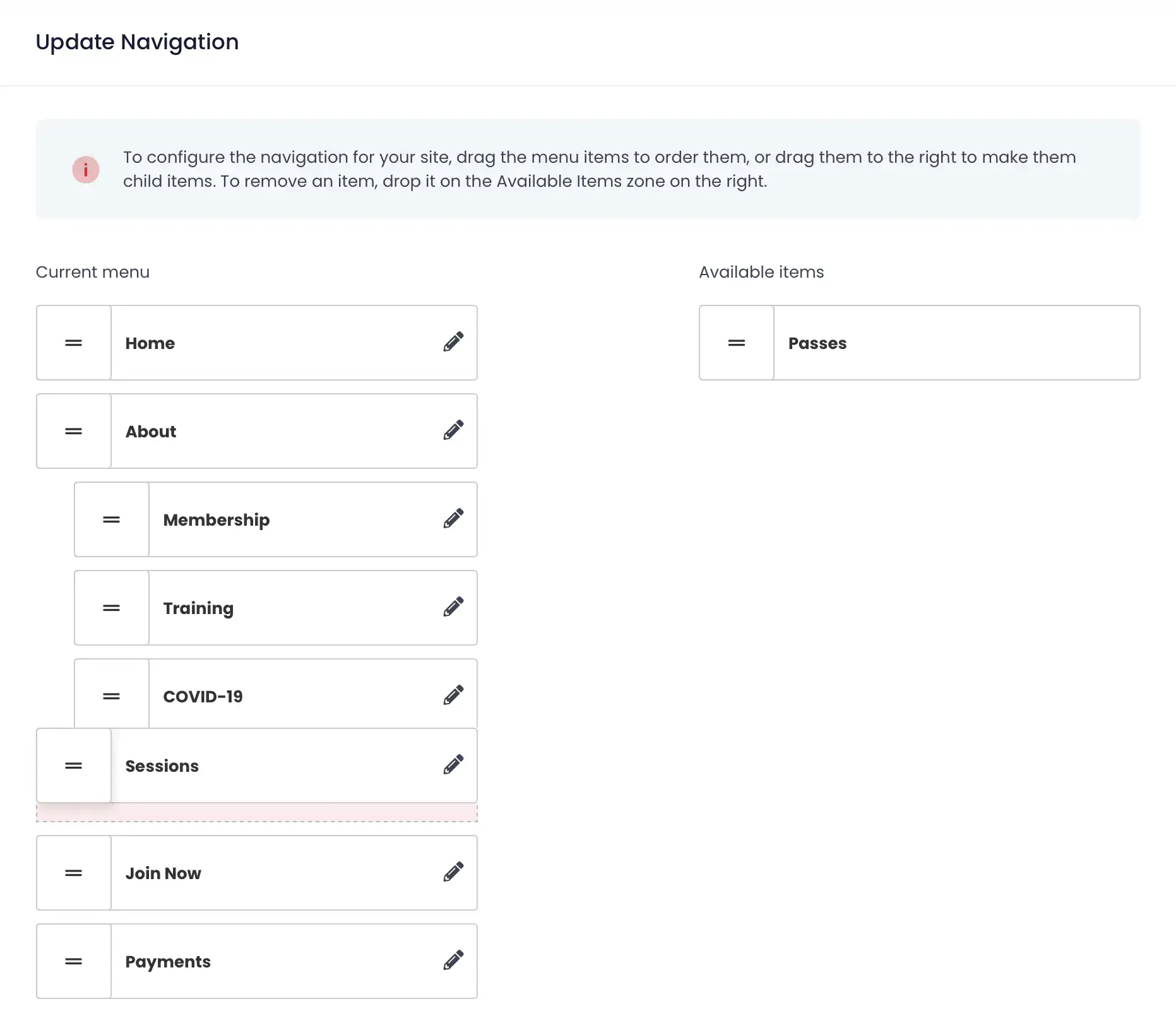Screen dimensions: 1176x1023
Task: Edit the Join Now menu item
Action: coord(453,872)
